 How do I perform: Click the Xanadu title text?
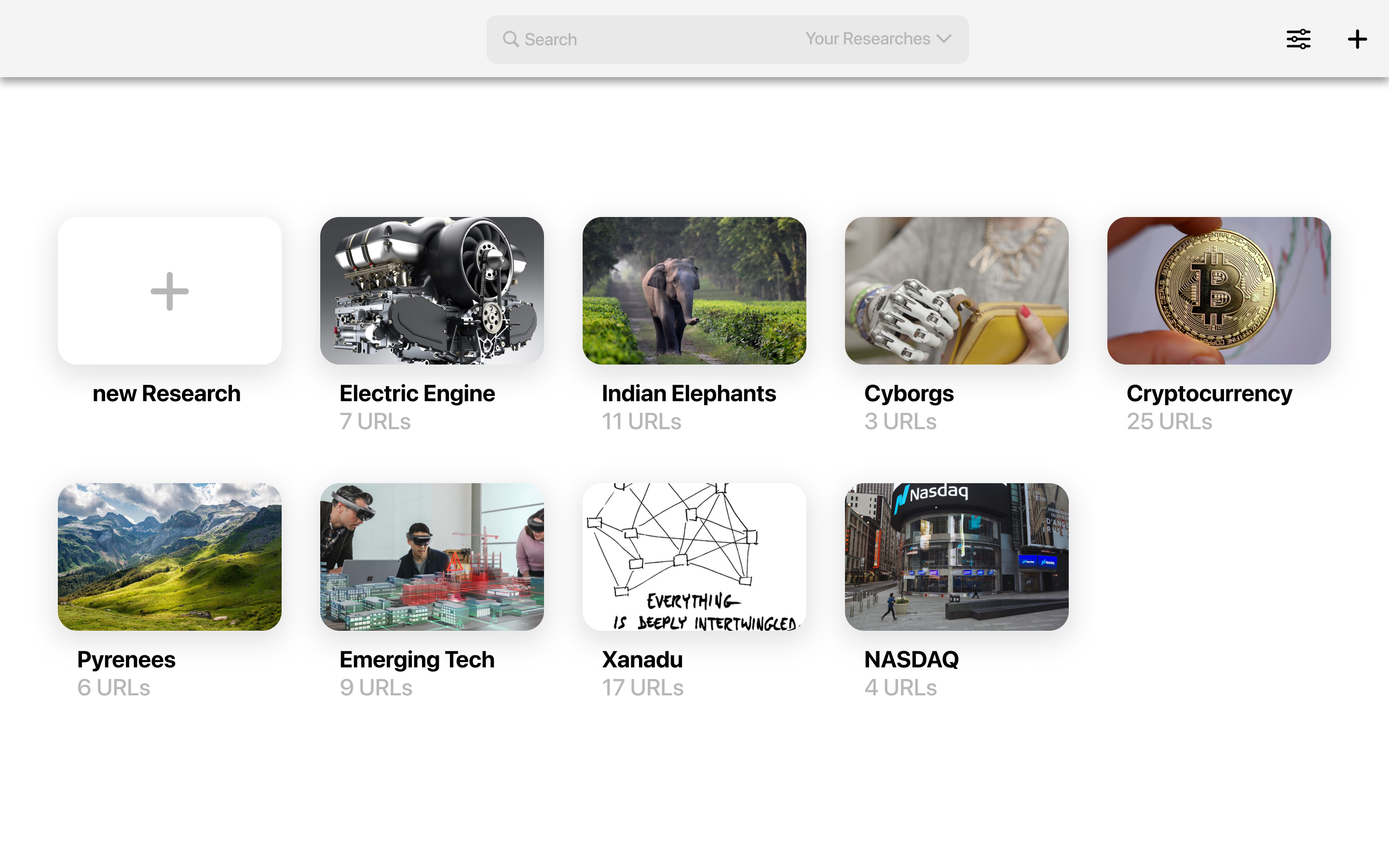(x=642, y=660)
